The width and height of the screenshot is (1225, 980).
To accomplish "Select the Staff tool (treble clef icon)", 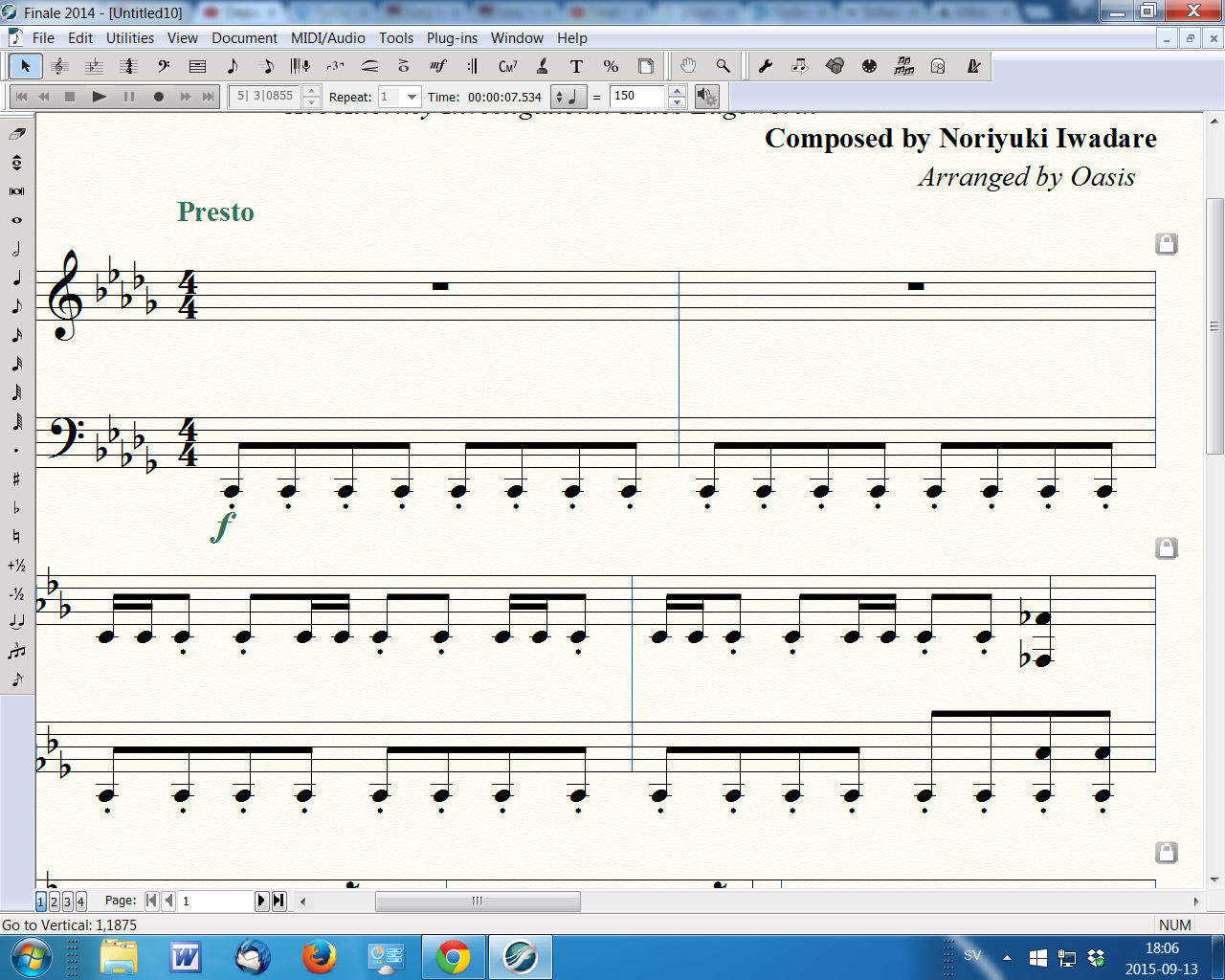I will point(59,66).
